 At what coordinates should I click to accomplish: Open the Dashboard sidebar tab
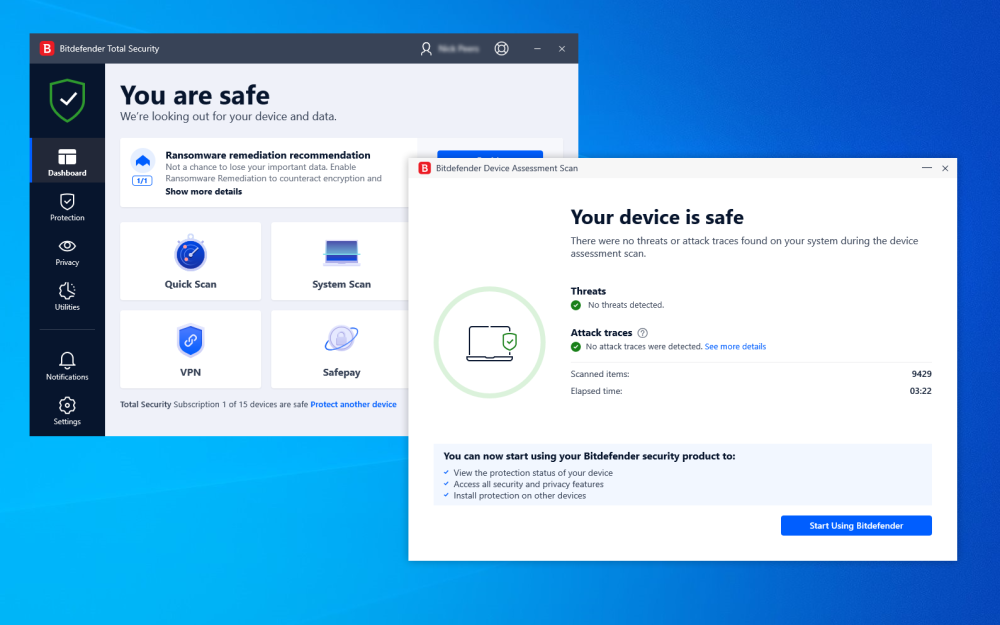pos(67,162)
